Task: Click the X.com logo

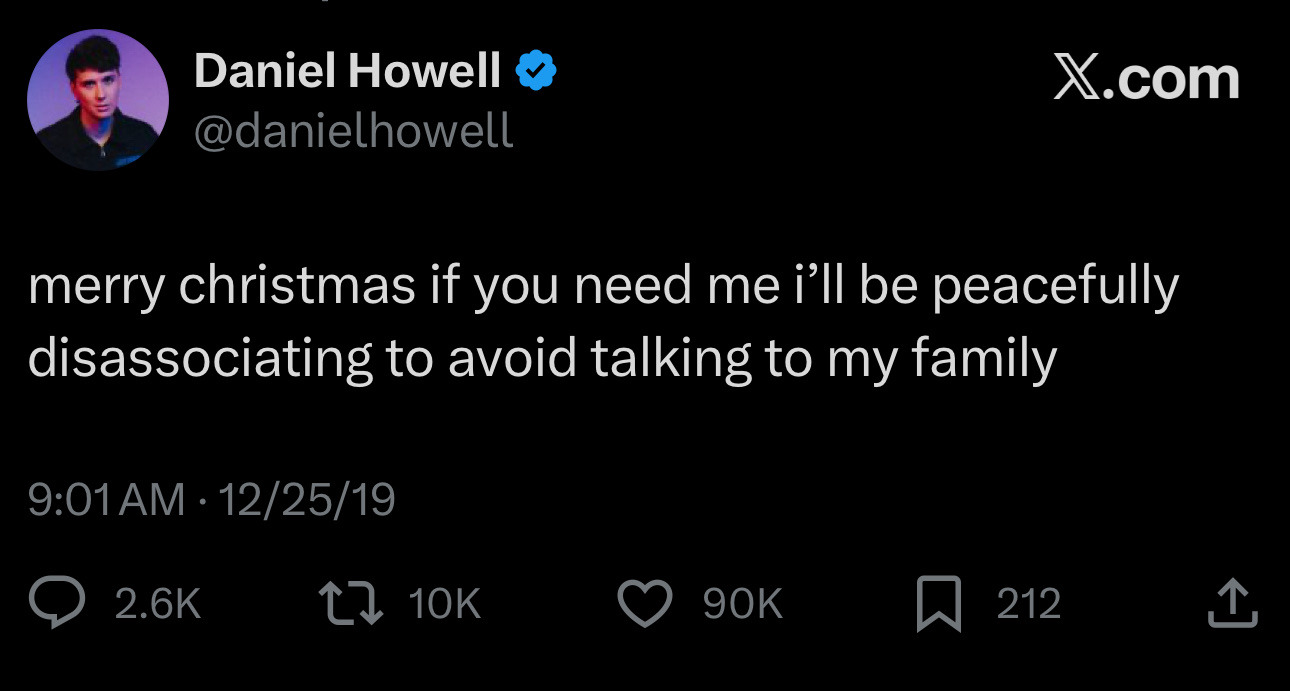Action: pos(1146,78)
